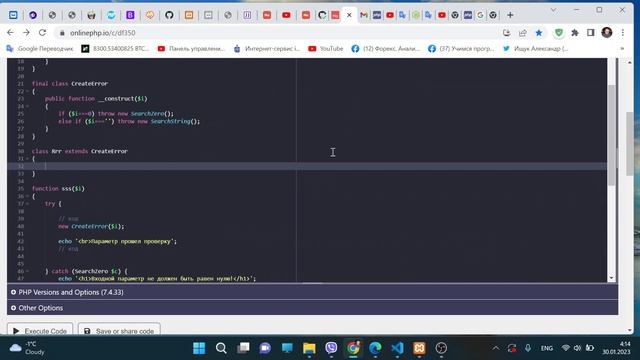Click 'function sss($i)' on line 35
The image size is (640, 360).
click(x=58, y=189)
